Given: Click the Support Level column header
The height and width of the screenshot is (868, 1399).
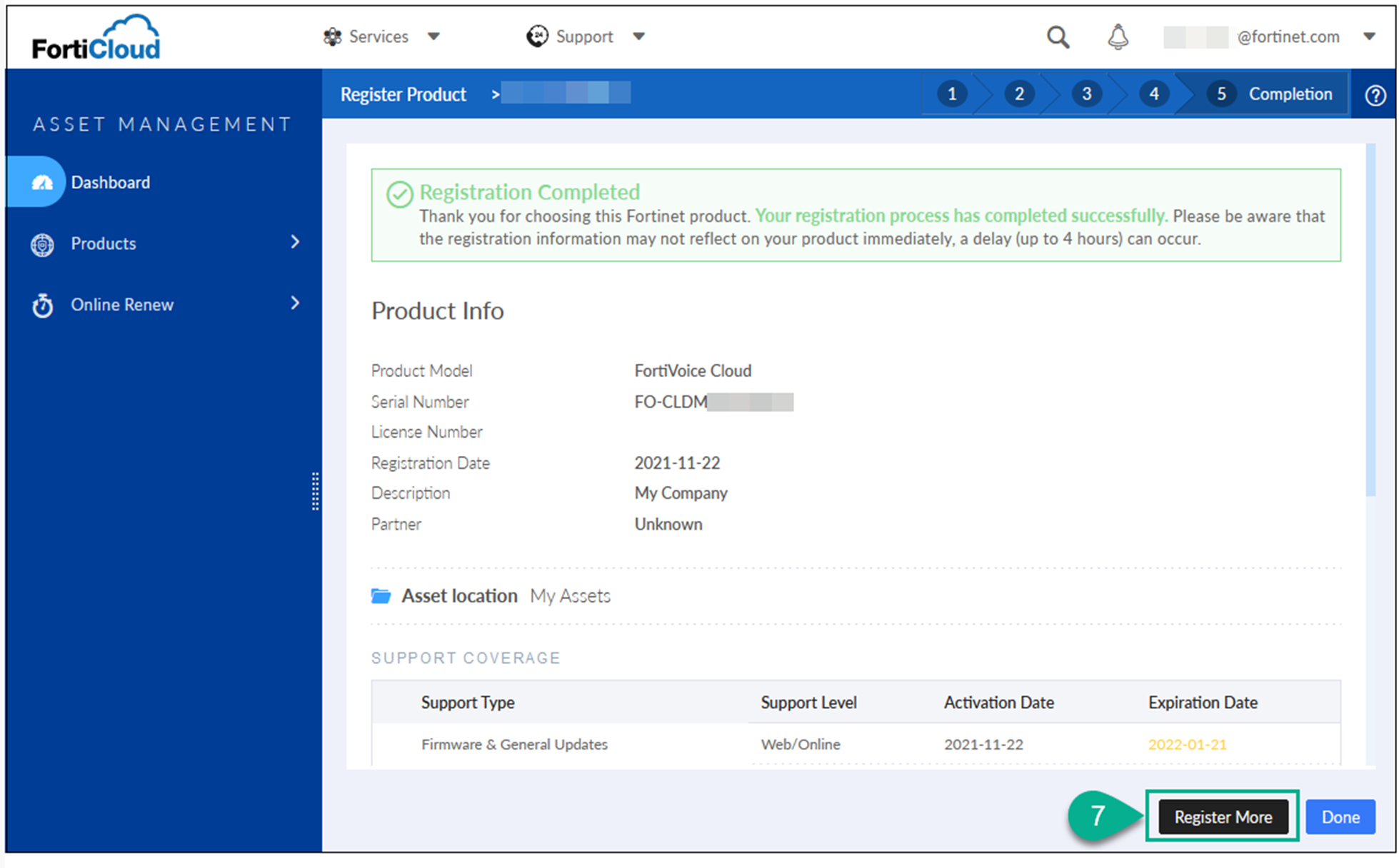Looking at the screenshot, I should click(x=808, y=702).
